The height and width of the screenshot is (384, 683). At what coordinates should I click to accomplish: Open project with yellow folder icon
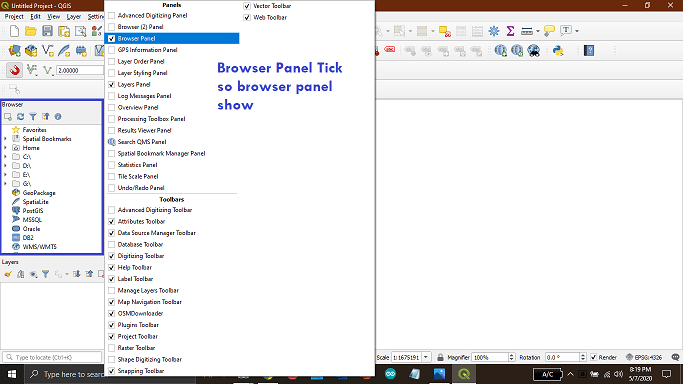(x=30, y=31)
